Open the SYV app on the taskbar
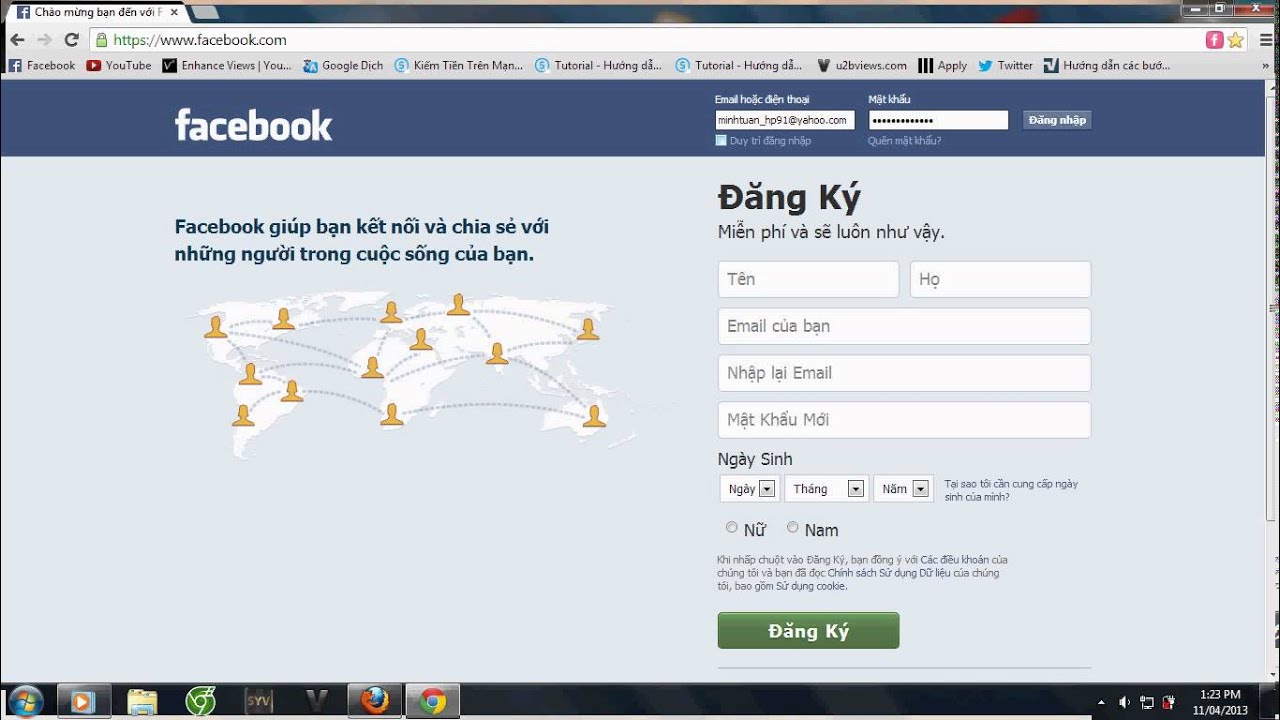Image resolution: width=1280 pixels, height=720 pixels. pyautogui.click(x=259, y=702)
